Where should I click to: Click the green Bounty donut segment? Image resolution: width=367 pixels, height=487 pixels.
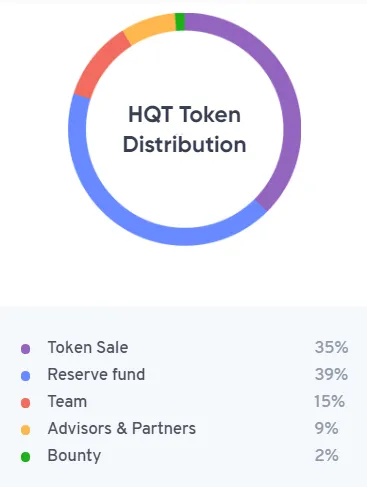coord(180,22)
